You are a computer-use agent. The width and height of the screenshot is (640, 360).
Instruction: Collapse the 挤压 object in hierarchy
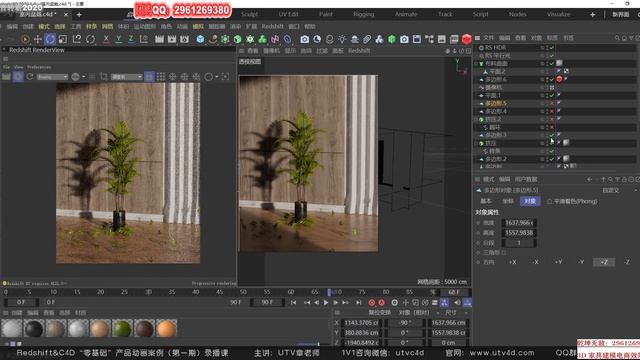coord(476,143)
